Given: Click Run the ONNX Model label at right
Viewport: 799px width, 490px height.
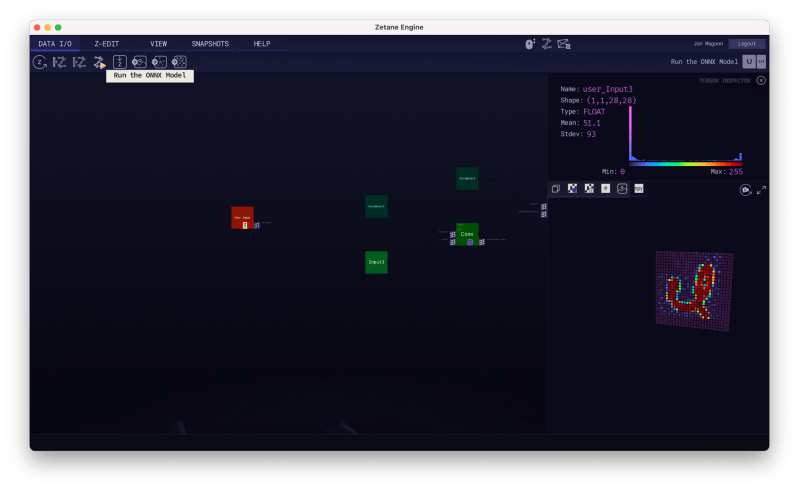Looking at the screenshot, I should pyautogui.click(x=704, y=62).
